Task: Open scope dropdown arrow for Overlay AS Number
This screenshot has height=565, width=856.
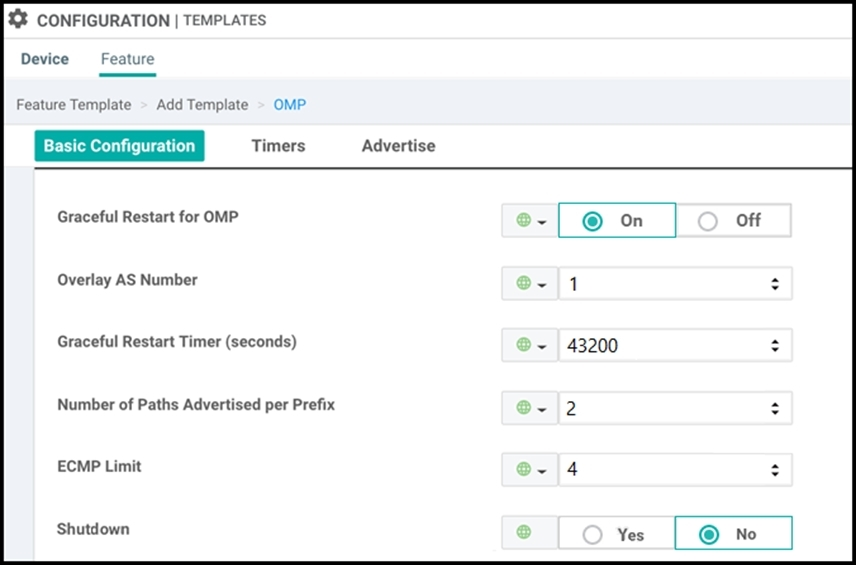Action: [x=542, y=284]
